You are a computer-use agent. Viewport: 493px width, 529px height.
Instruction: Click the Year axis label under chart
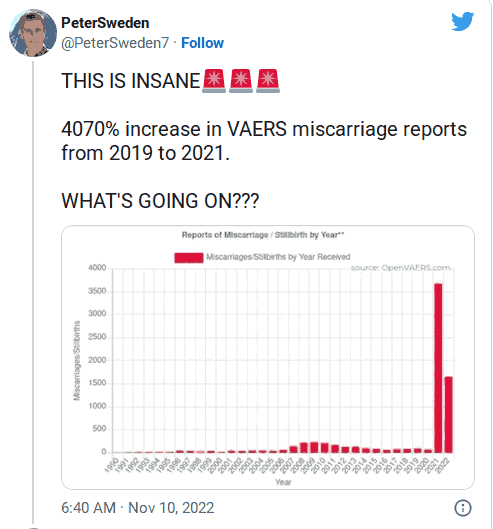tap(283, 482)
